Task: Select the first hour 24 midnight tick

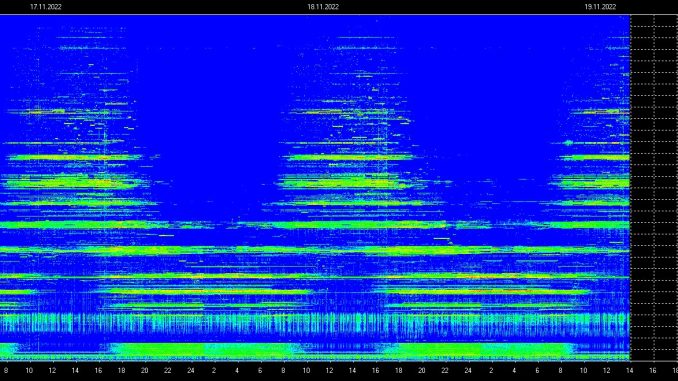Action: pyautogui.click(x=191, y=371)
